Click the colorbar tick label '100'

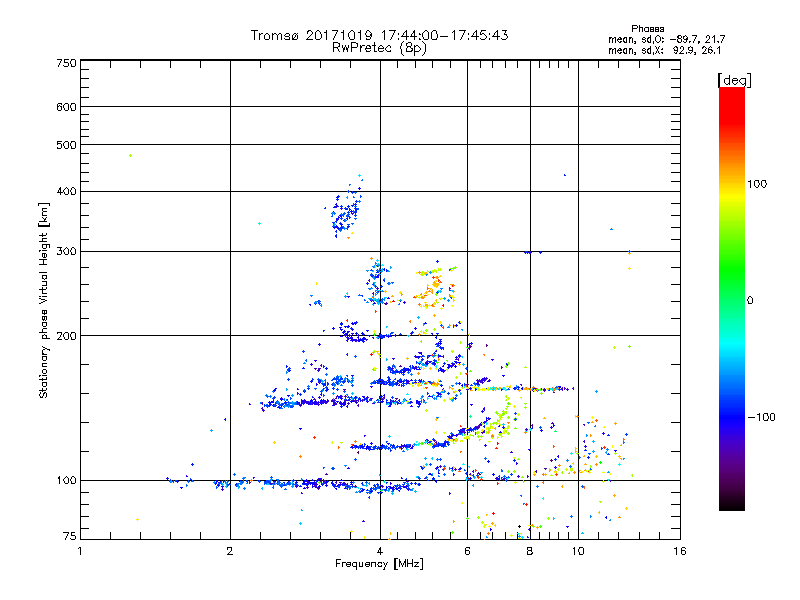pyautogui.click(x=757, y=184)
